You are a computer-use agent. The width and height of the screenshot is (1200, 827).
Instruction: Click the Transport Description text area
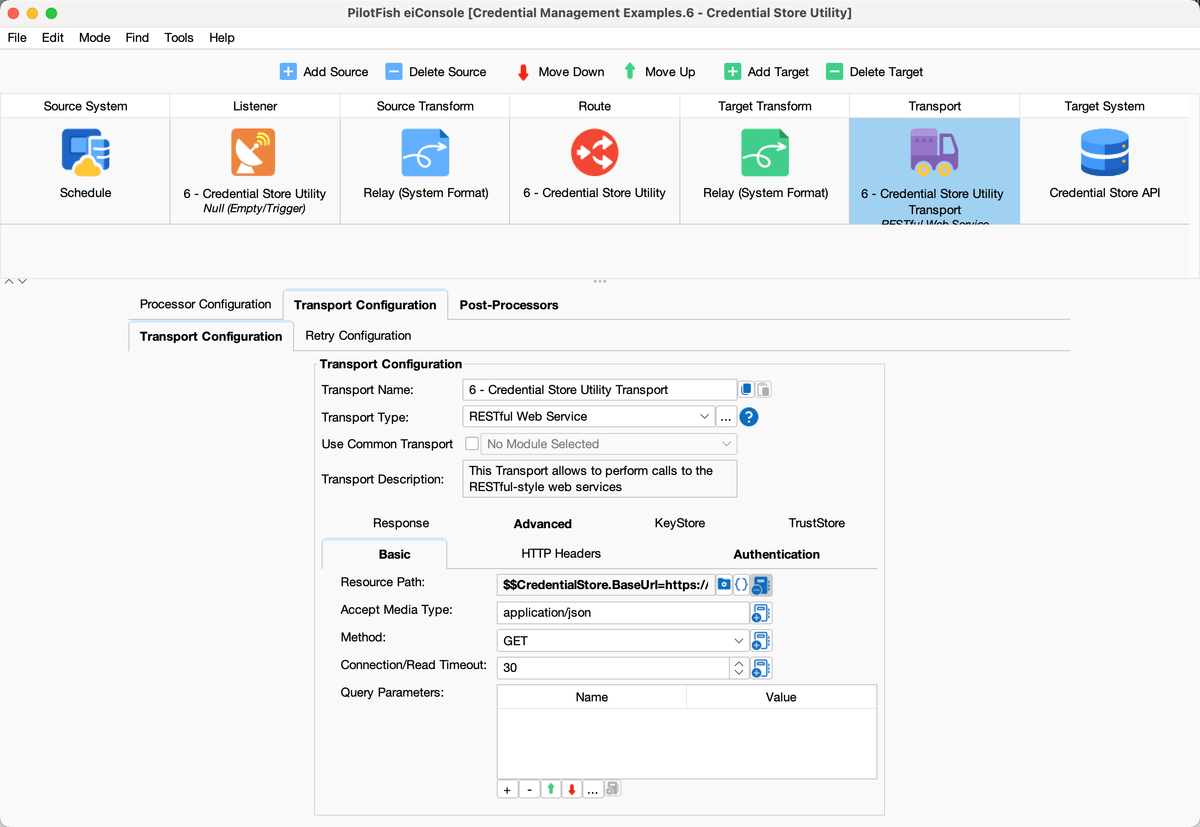coord(600,479)
